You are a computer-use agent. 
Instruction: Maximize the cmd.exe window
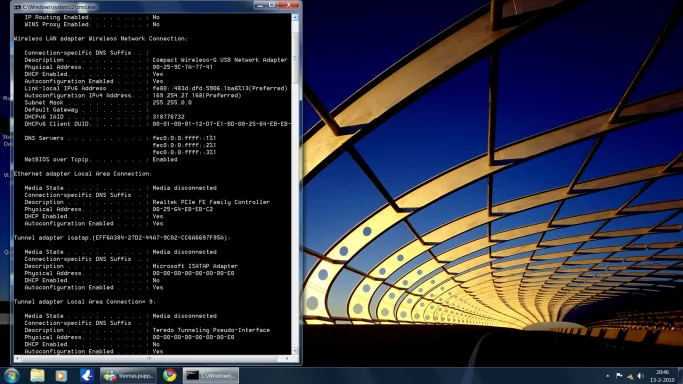[x=272, y=5]
